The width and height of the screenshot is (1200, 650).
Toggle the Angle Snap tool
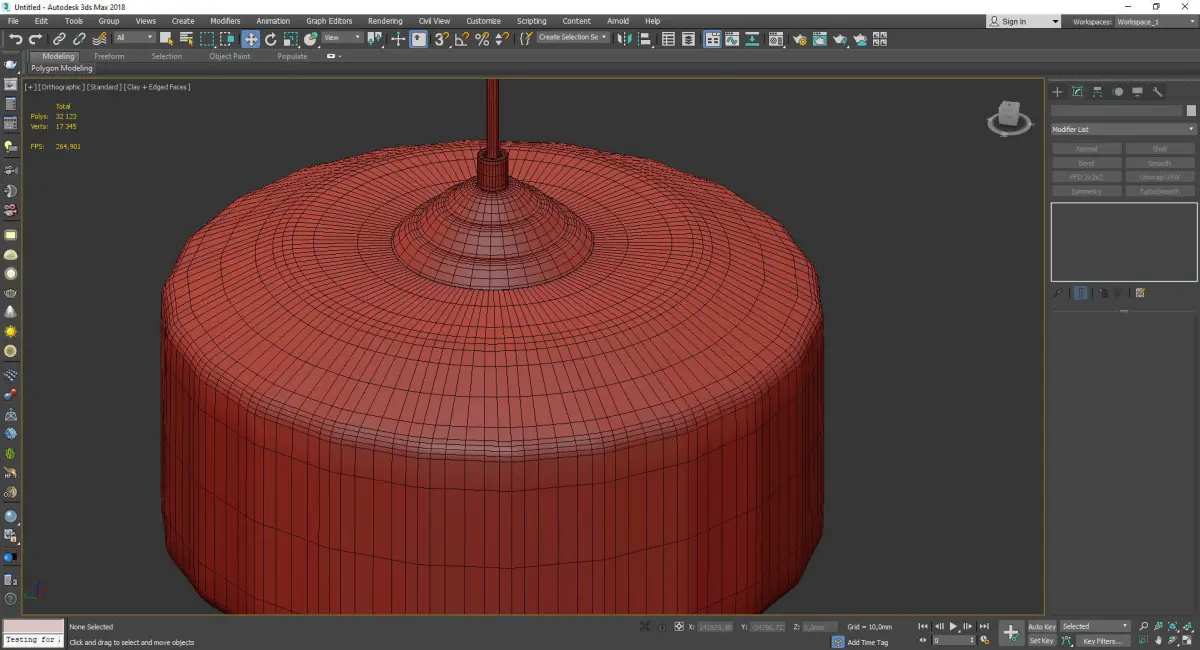[x=461, y=39]
